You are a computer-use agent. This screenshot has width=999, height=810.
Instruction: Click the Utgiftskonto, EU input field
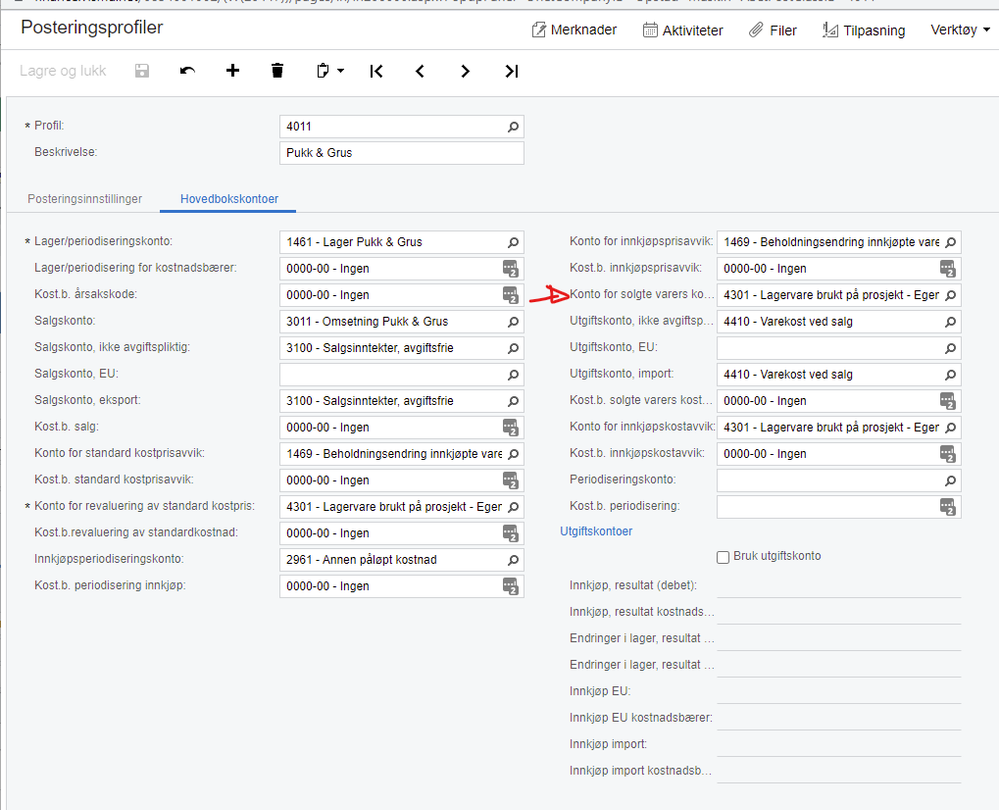tap(838, 348)
